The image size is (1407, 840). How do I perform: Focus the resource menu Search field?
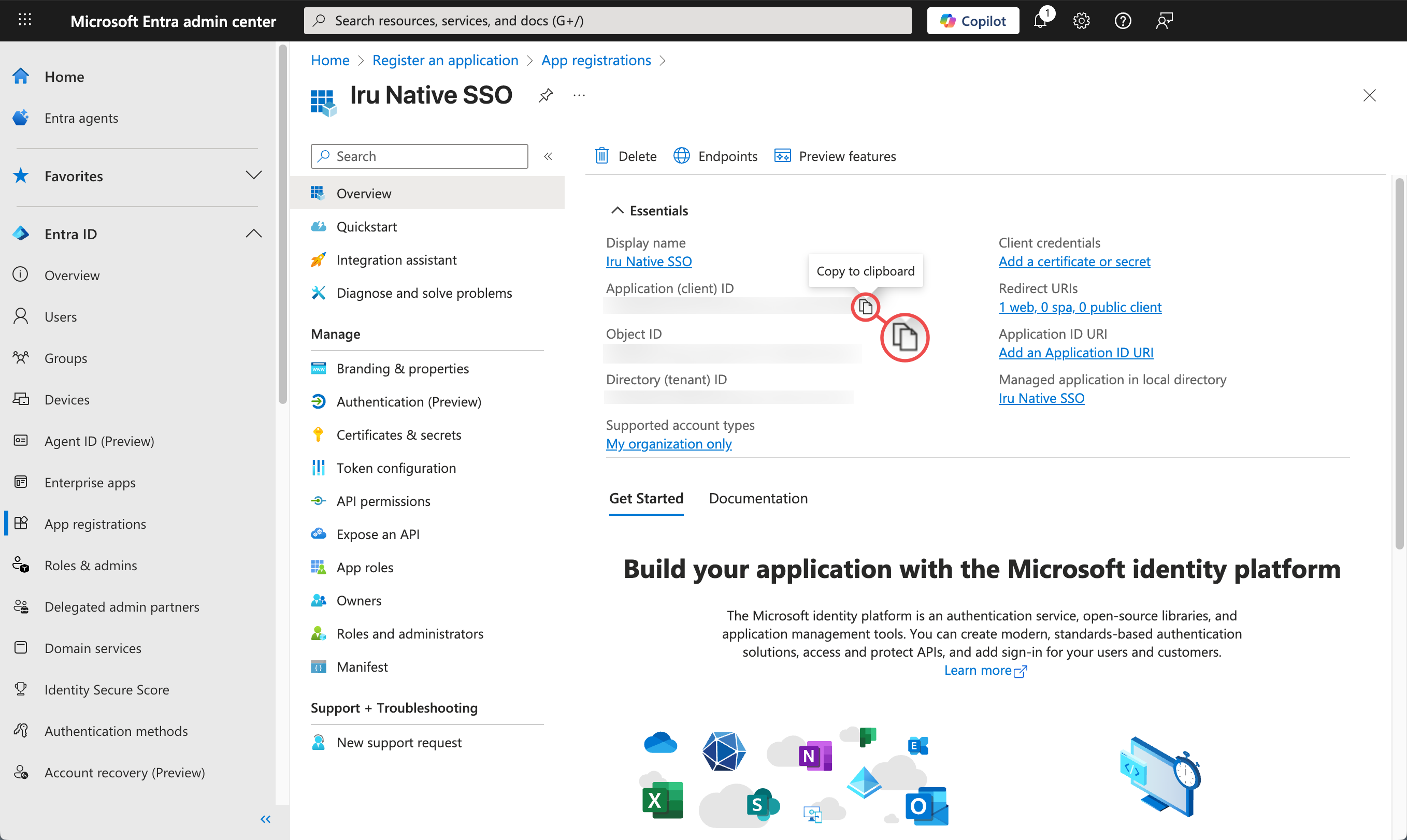[419, 156]
